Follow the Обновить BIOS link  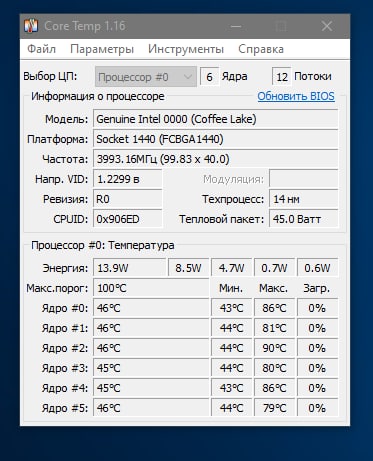tap(296, 96)
